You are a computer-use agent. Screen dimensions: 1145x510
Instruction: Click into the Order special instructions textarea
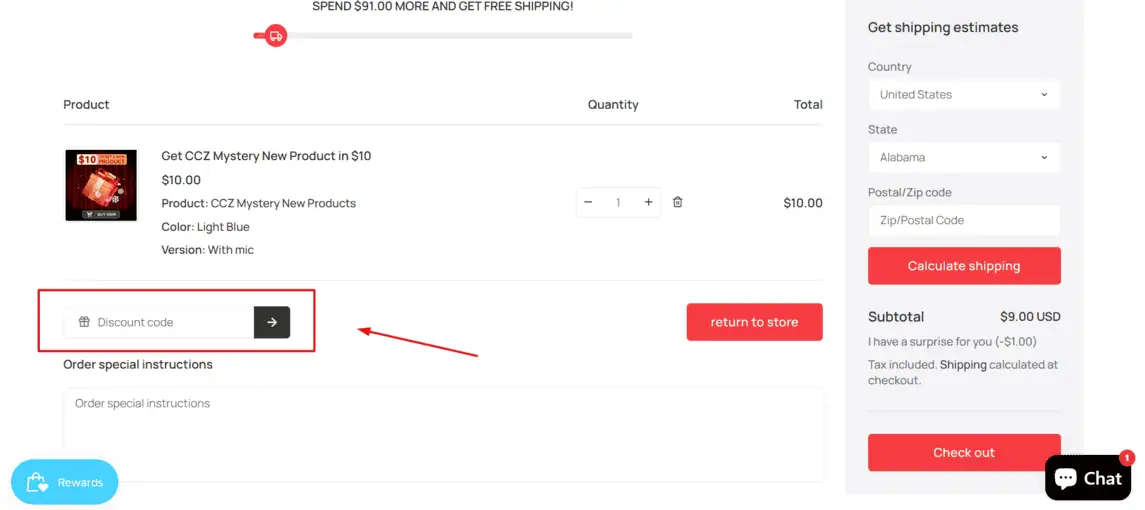(443, 434)
